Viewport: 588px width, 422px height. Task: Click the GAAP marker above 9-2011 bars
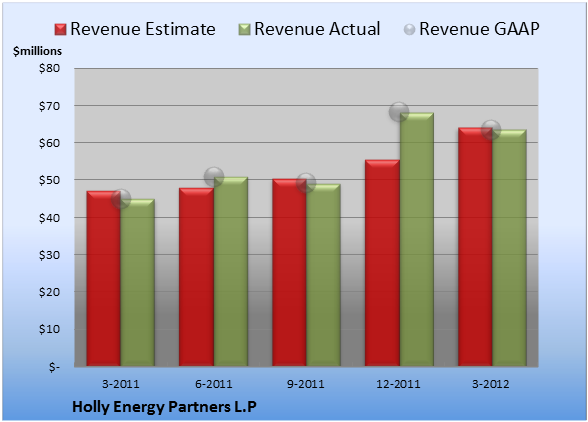(306, 183)
